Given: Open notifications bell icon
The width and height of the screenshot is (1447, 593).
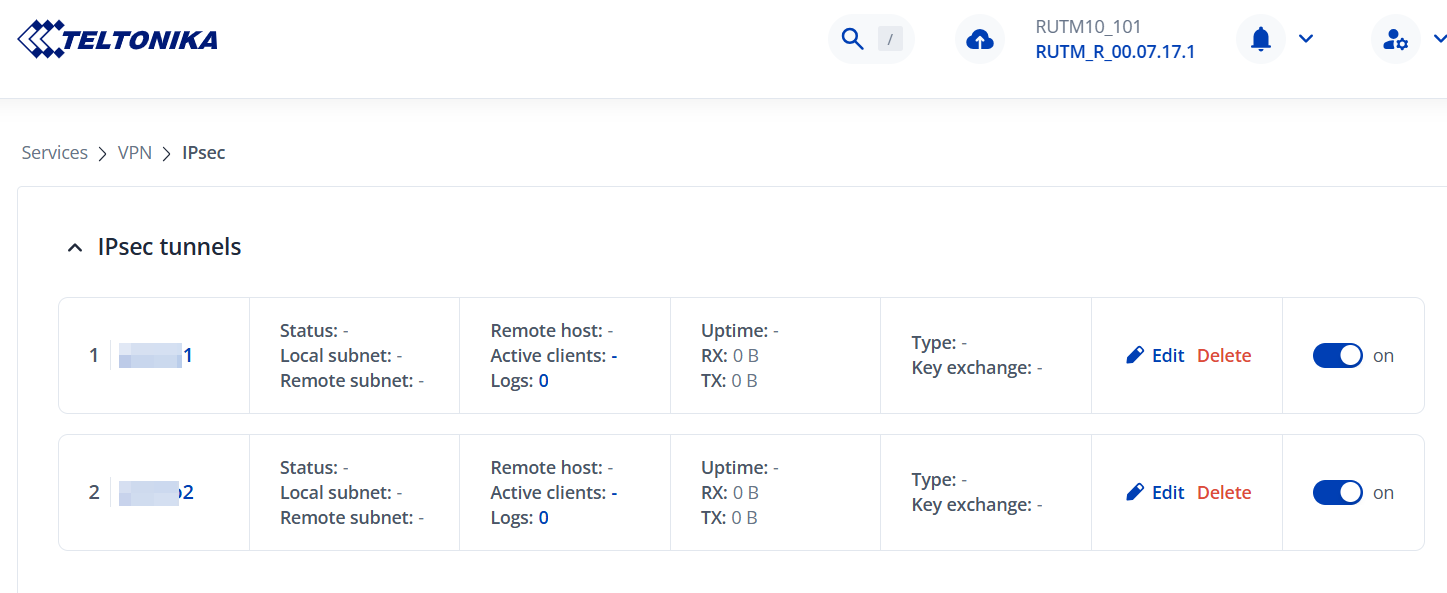Looking at the screenshot, I should coord(1261,39).
